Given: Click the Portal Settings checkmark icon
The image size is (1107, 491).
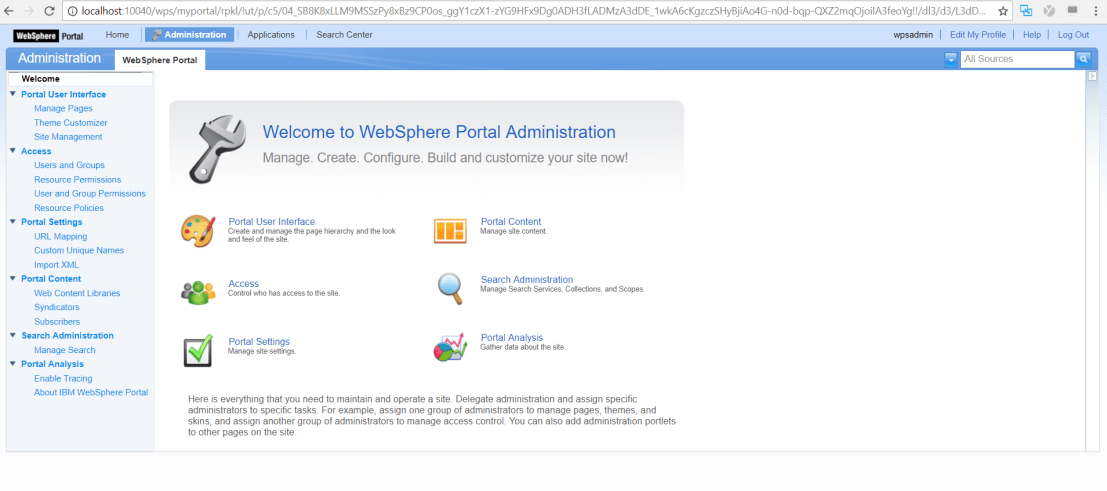Looking at the screenshot, I should (197, 349).
